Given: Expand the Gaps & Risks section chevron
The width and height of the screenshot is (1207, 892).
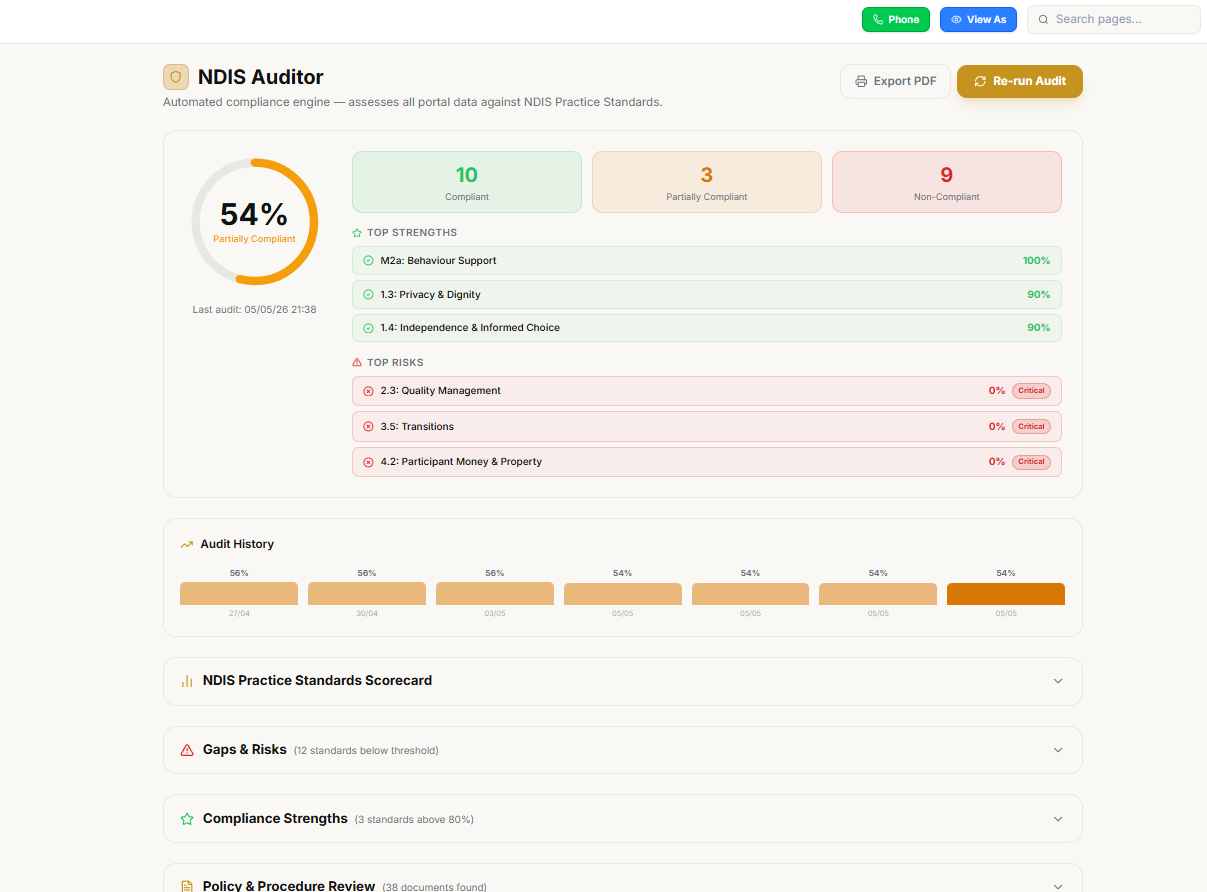Looking at the screenshot, I should point(1058,750).
